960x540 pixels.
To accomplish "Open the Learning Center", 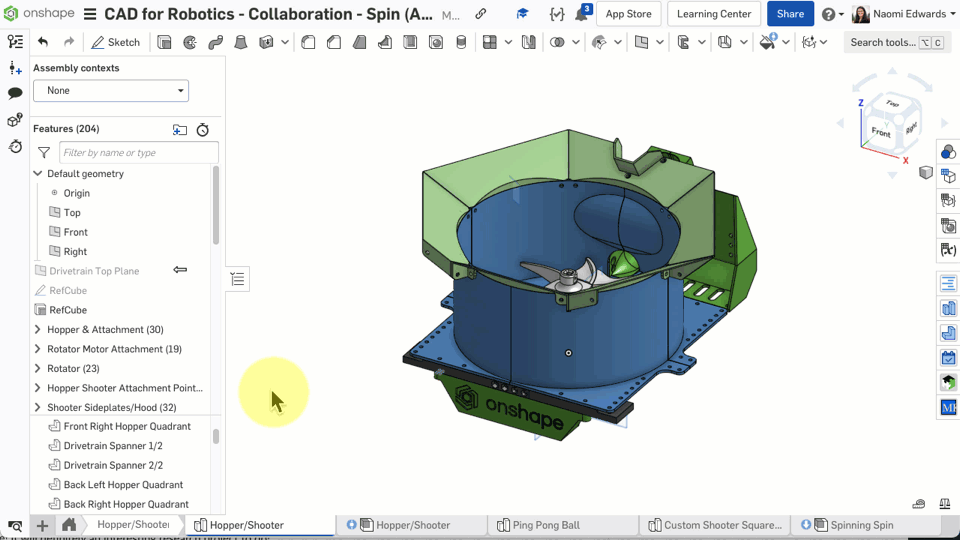I will [x=714, y=14].
